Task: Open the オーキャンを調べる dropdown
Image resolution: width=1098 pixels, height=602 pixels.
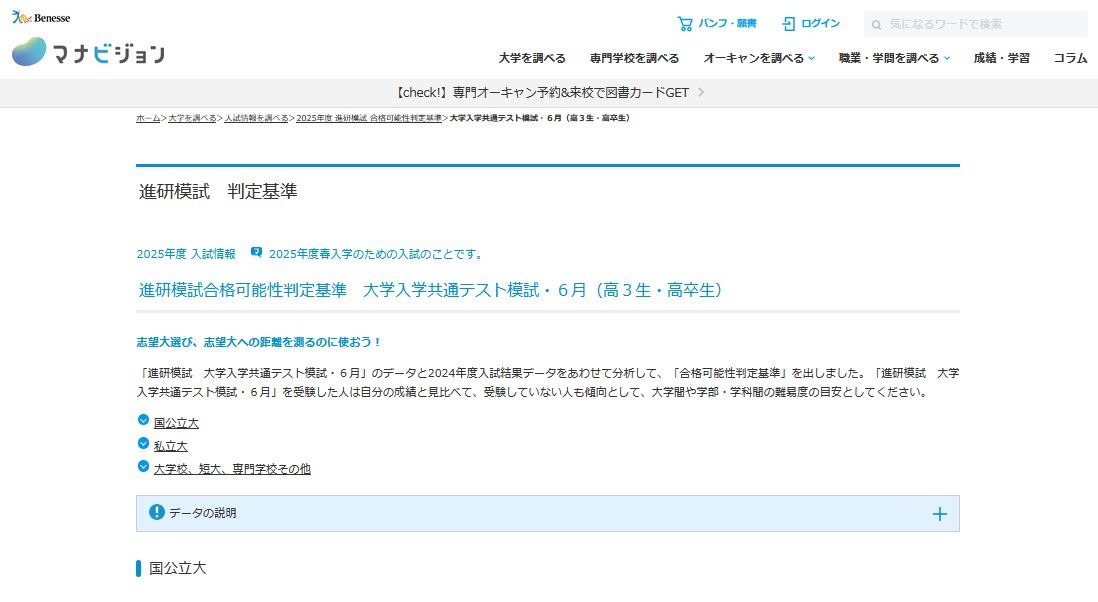Action: point(759,58)
